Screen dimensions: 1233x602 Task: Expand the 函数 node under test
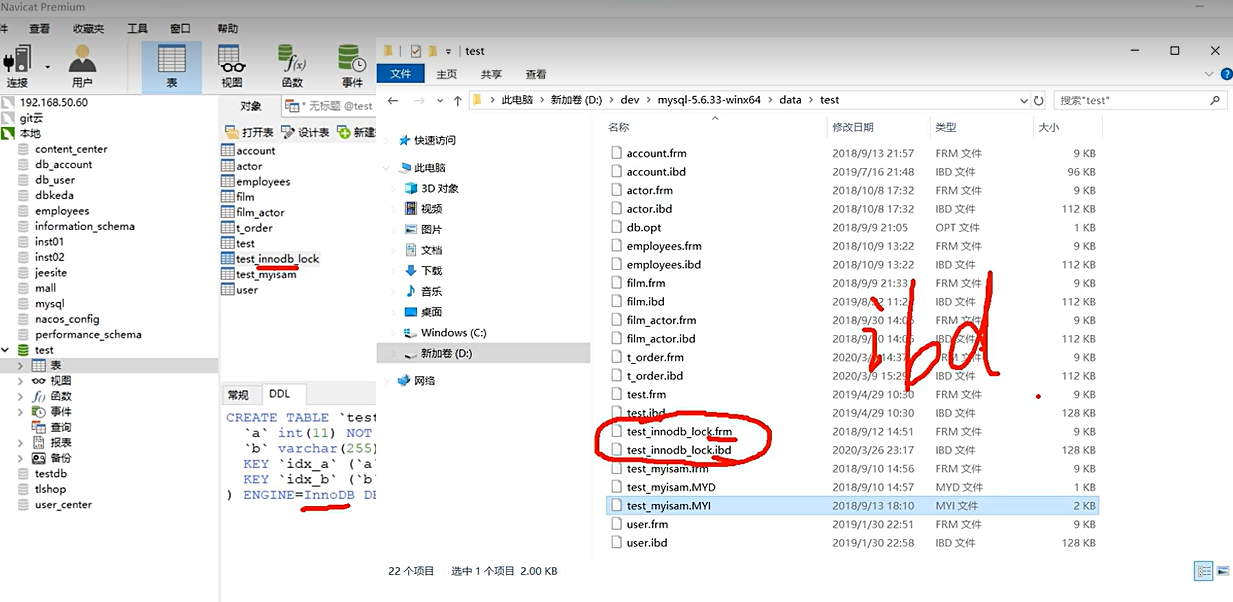click(20, 396)
